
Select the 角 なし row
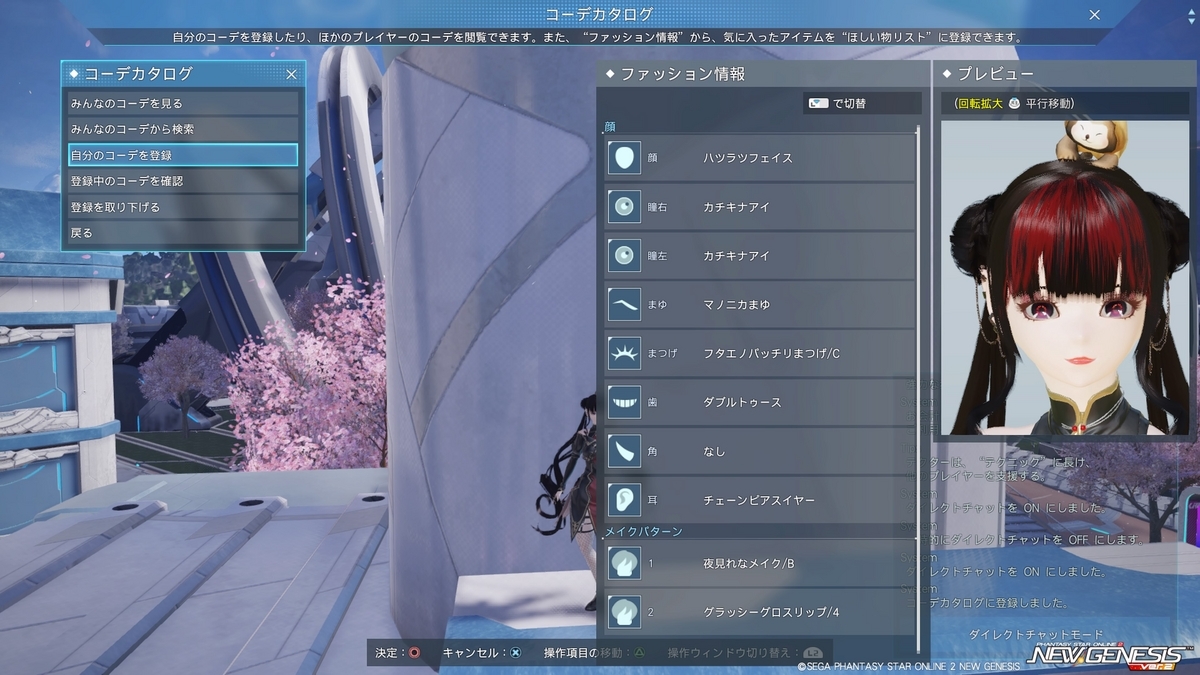[x=759, y=451]
